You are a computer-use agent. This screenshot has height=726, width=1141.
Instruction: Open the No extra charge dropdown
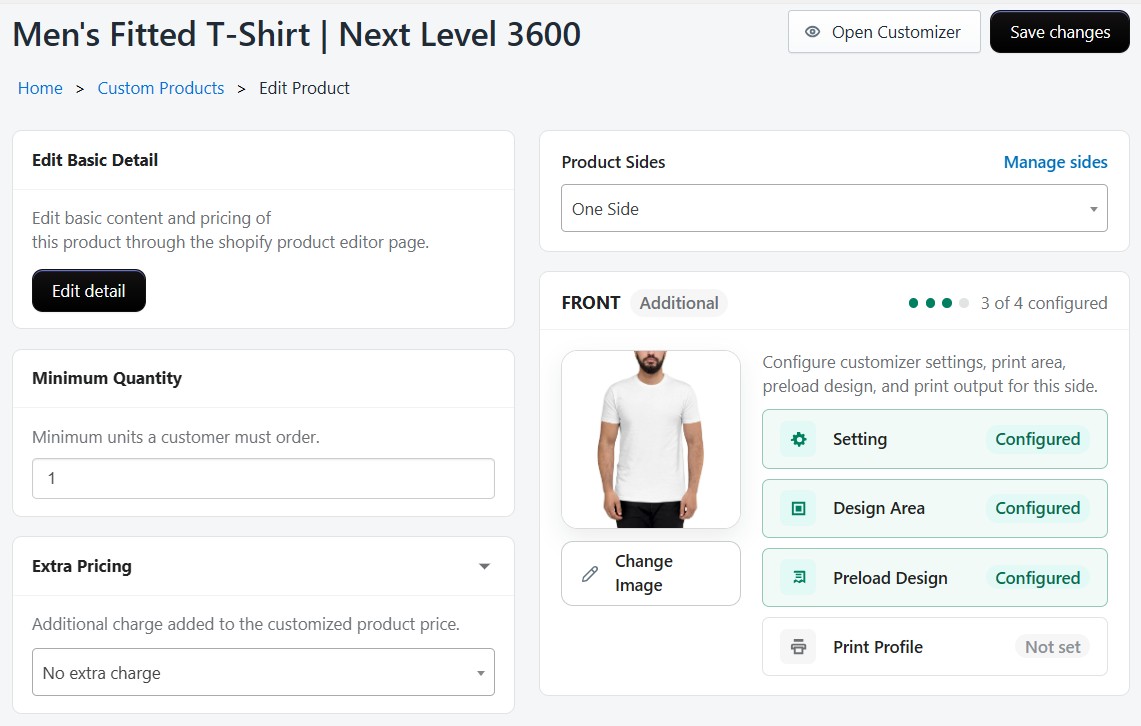point(262,672)
